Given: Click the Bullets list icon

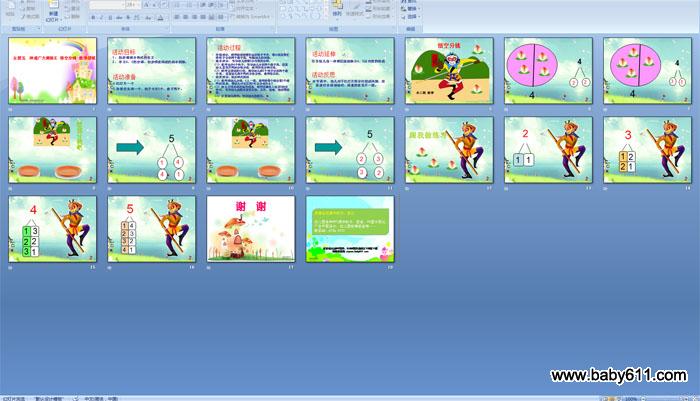Looking at the screenshot, I should (x=178, y=5).
